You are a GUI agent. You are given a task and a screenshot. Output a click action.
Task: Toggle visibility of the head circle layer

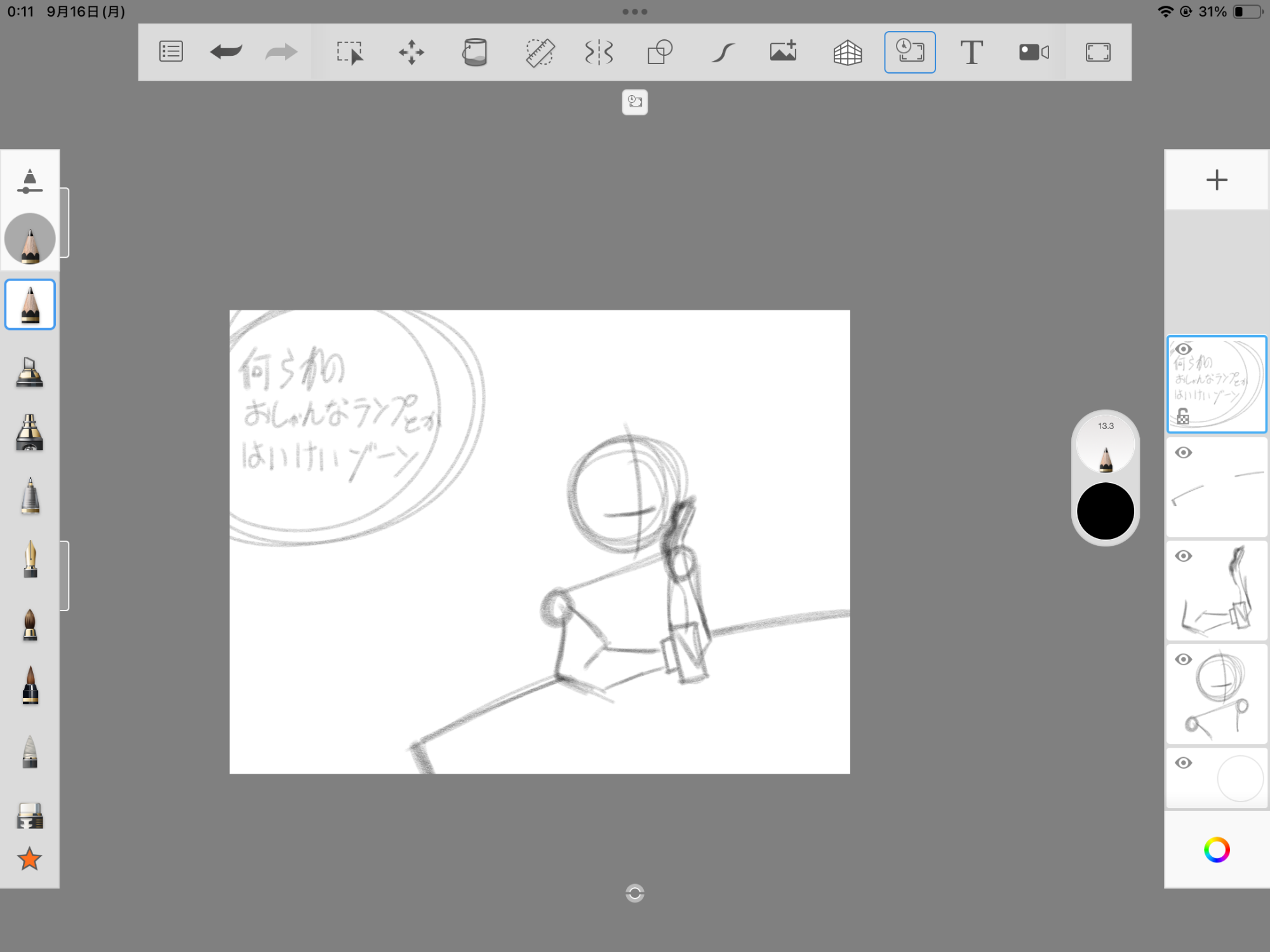(x=1183, y=659)
